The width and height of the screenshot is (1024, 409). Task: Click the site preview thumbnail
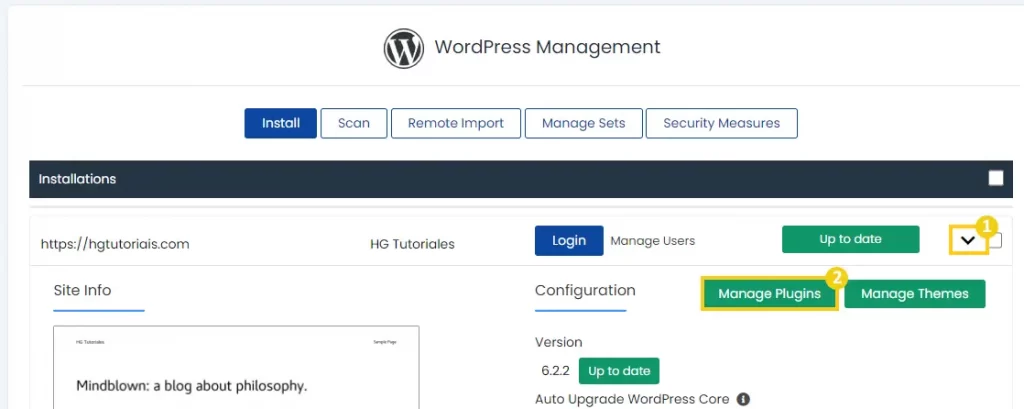[236, 367]
